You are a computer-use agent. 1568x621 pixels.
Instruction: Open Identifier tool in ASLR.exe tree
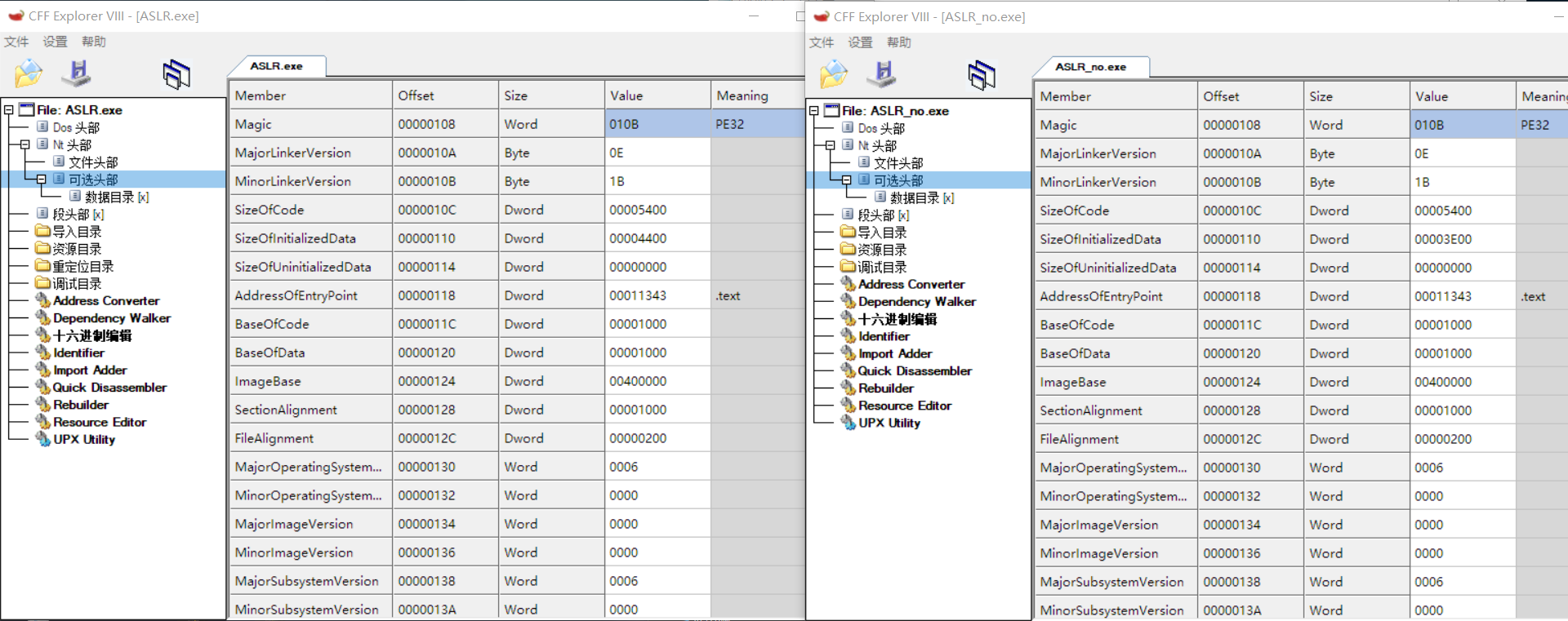click(78, 353)
